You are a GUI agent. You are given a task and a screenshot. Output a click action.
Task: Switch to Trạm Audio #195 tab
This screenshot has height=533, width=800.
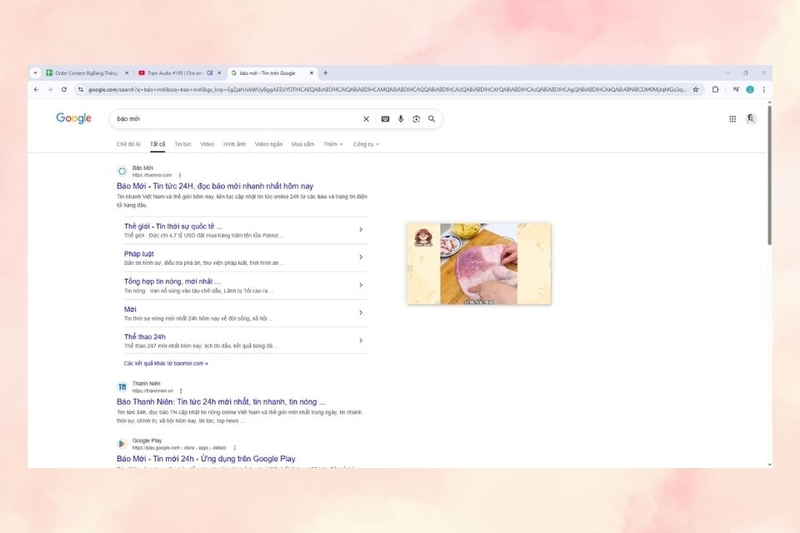(174, 73)
